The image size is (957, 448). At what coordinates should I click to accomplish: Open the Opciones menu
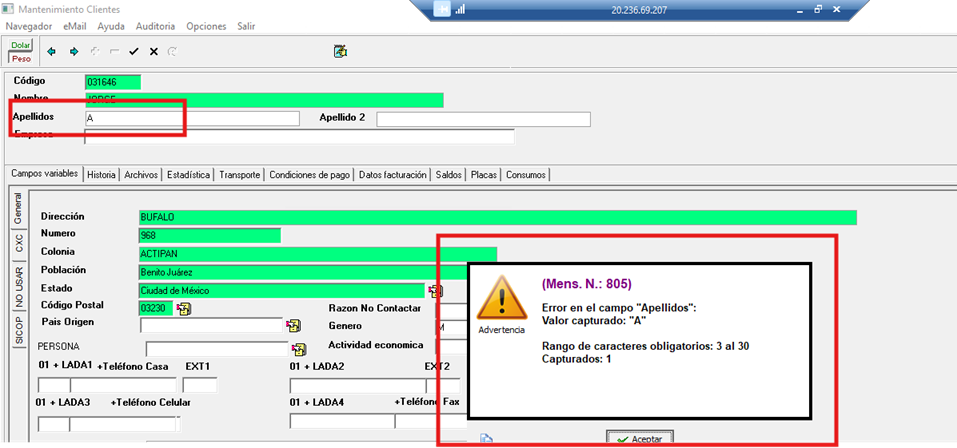click(x=206, y=26)
